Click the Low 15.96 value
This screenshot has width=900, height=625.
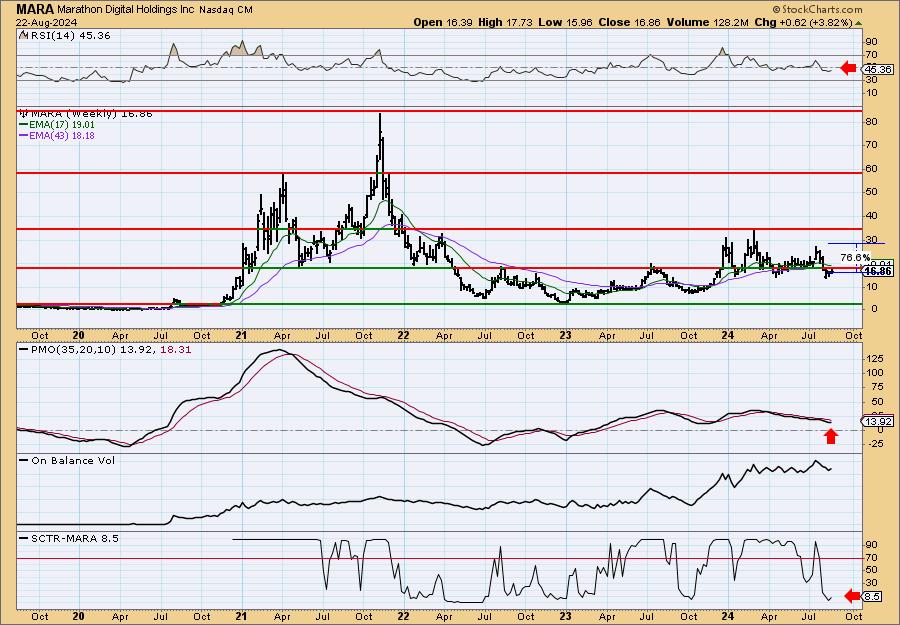pyautogui.click(x=567, y=22)
